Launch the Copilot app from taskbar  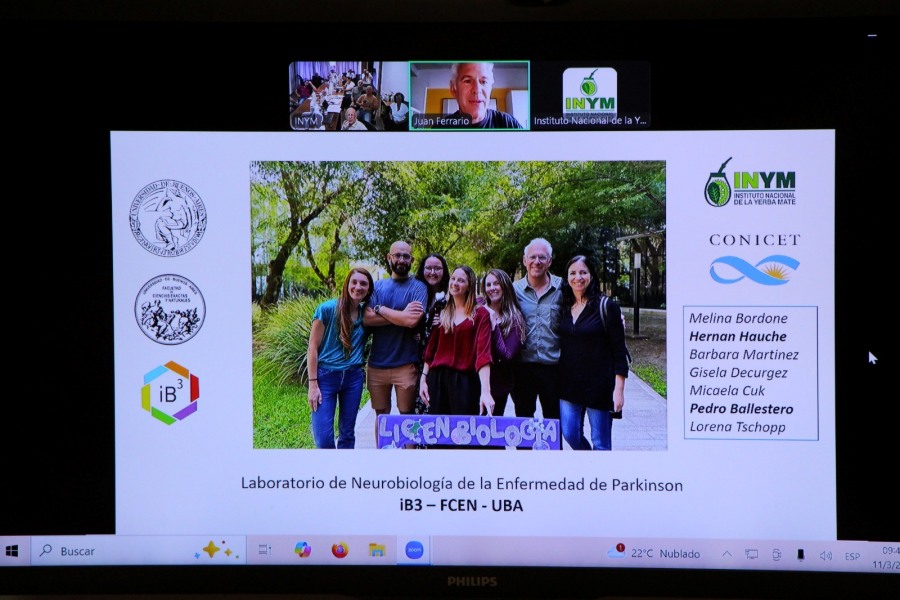coord(302,550)
